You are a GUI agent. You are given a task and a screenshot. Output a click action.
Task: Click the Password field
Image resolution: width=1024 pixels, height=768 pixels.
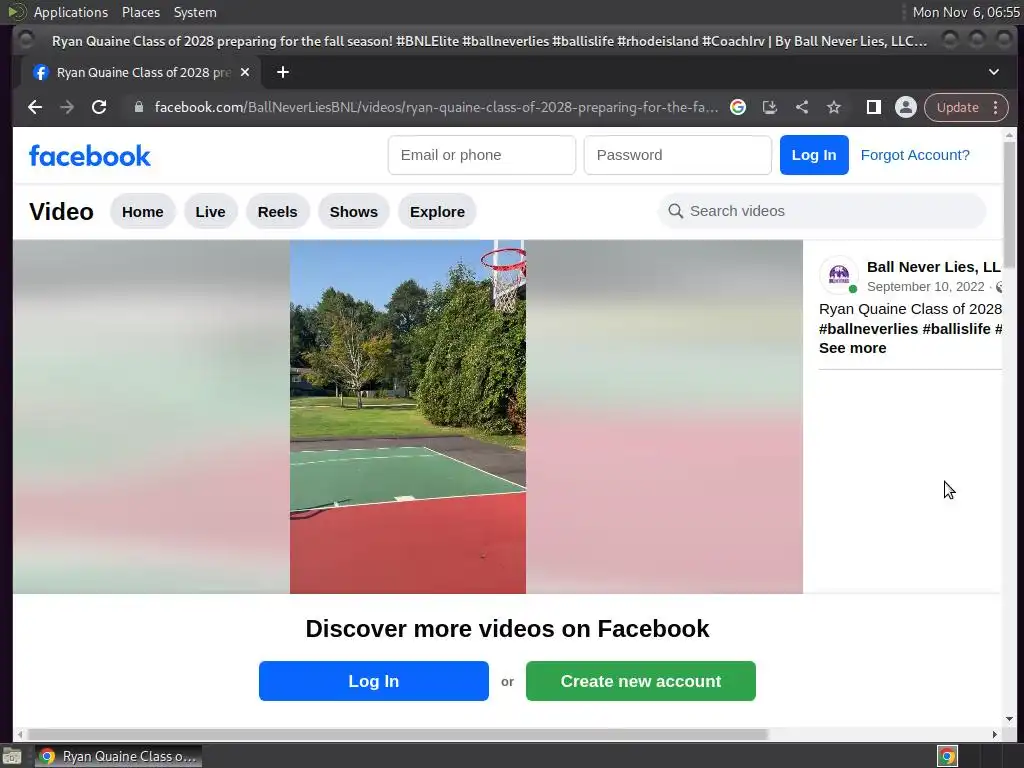click(678, 155)
